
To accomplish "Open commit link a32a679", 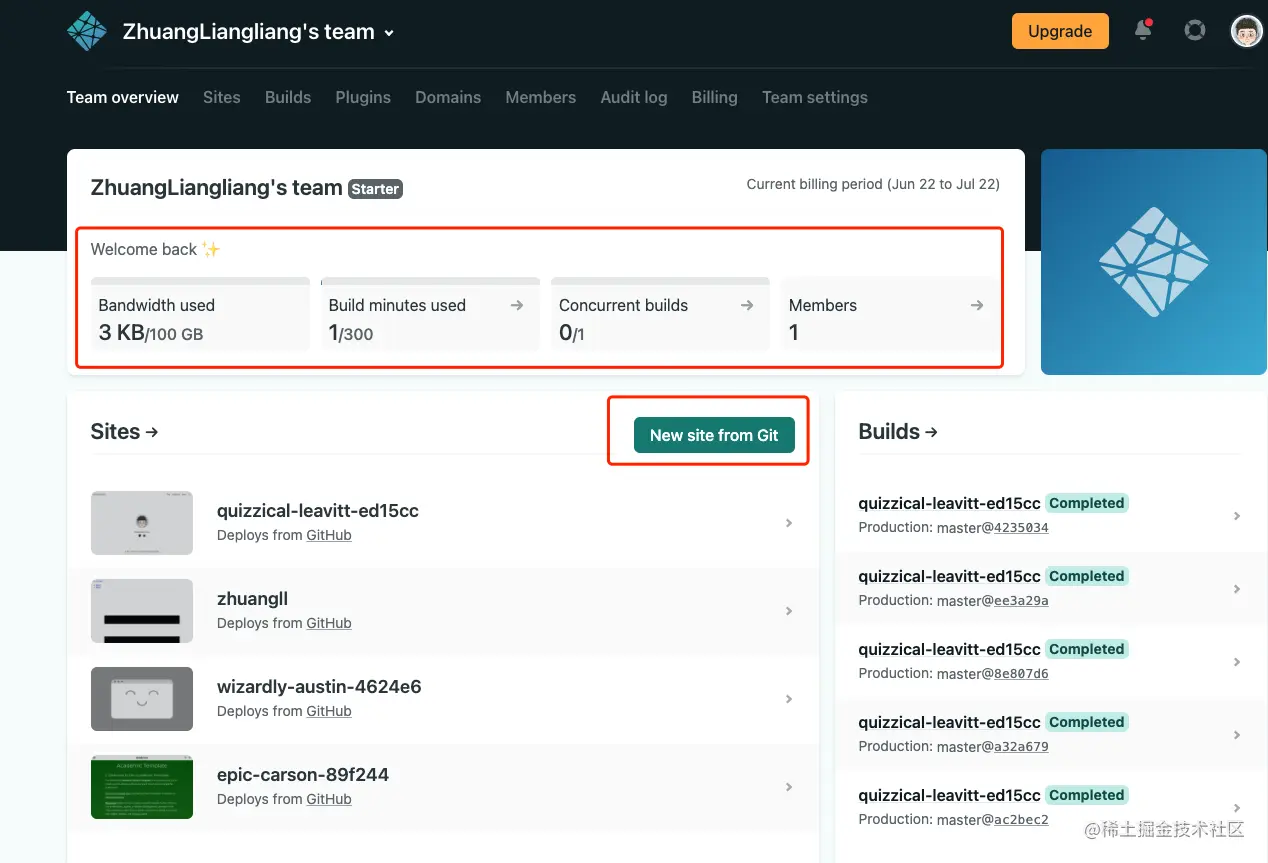I will (x=1021, y=746).
